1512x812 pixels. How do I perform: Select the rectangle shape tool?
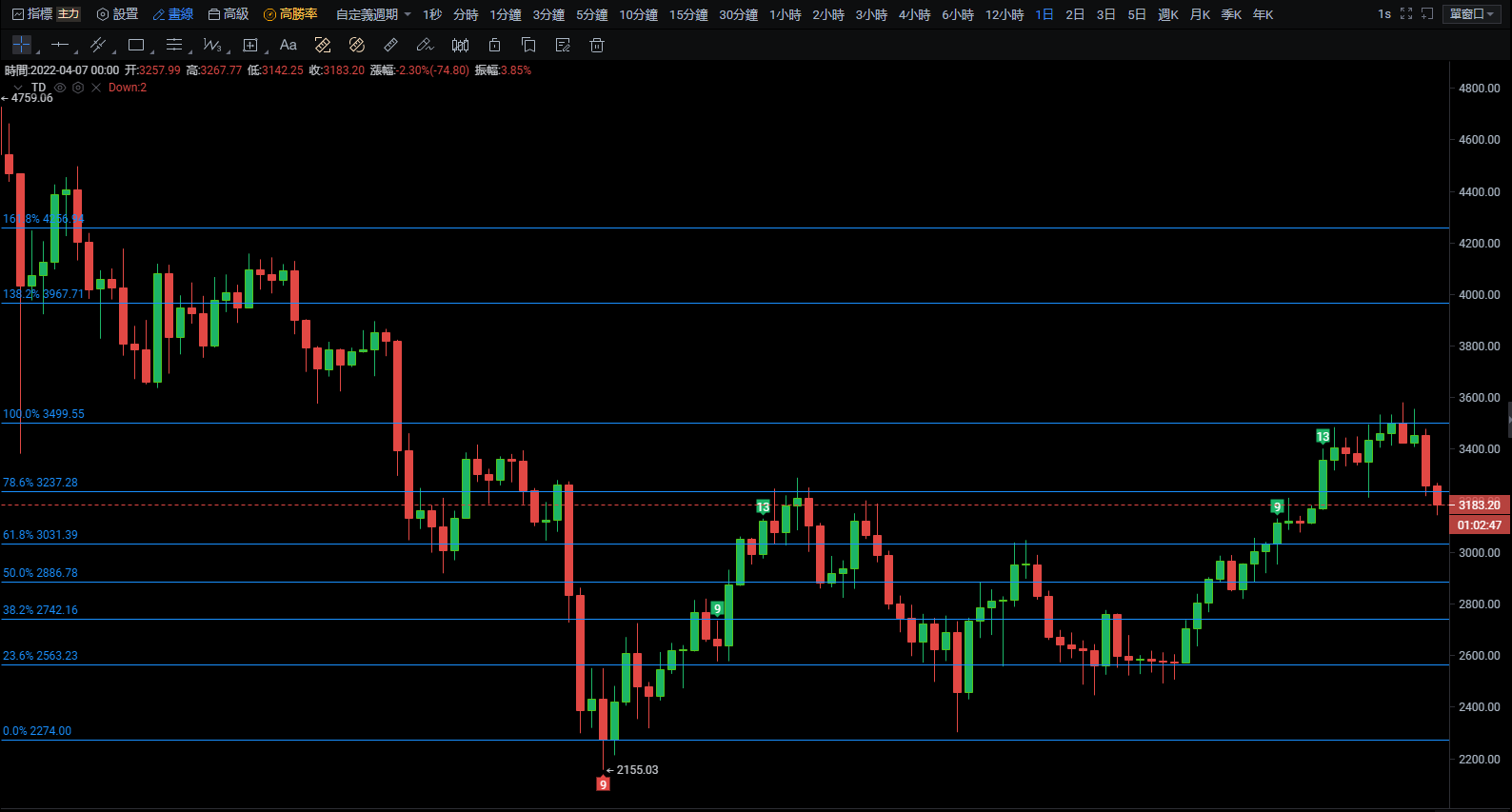(x=136, y=45)
